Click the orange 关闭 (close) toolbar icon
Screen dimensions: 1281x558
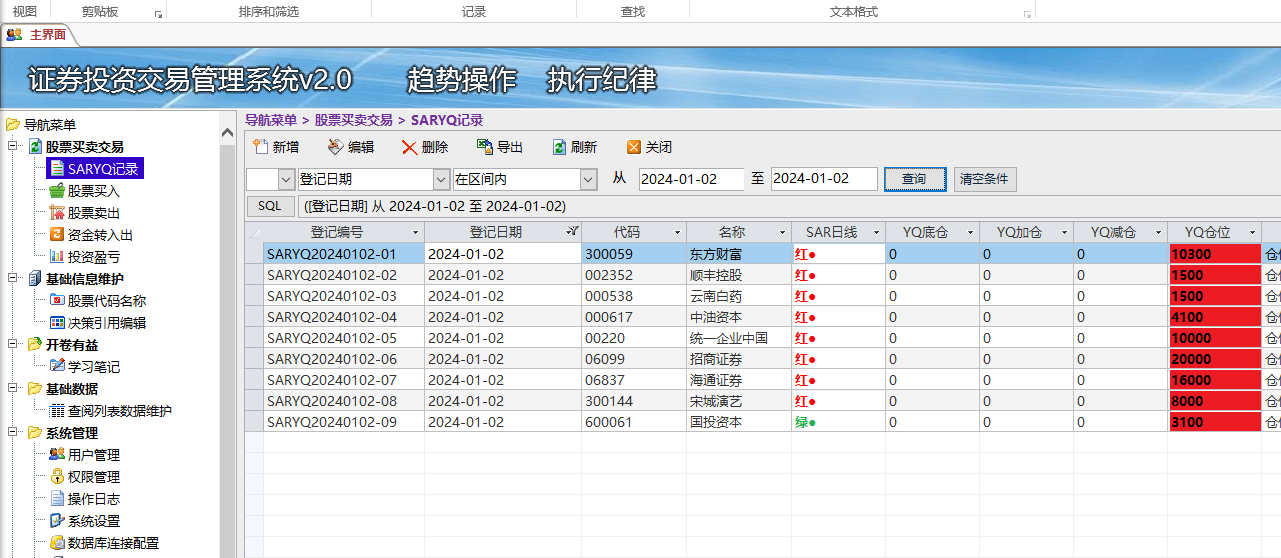[x=633, y=147]
